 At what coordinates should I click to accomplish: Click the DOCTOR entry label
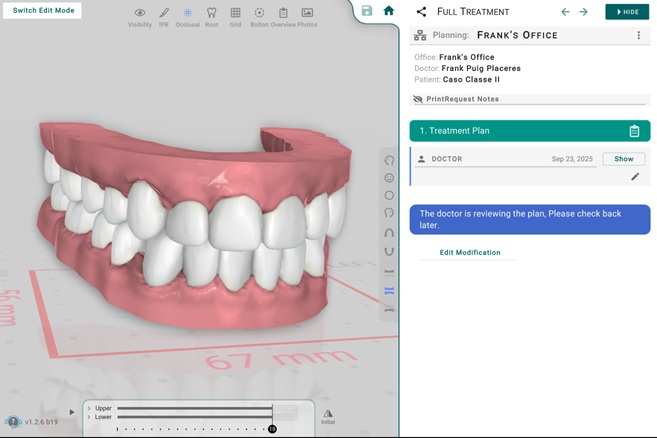pos(447,159)
